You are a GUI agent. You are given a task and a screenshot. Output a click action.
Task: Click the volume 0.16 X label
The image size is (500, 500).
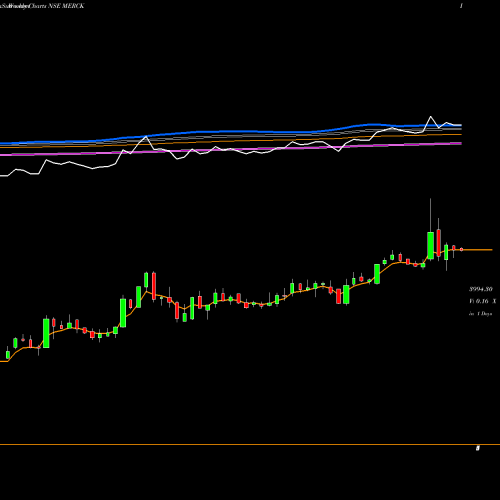pyautogui.click(x=483, y=301)
